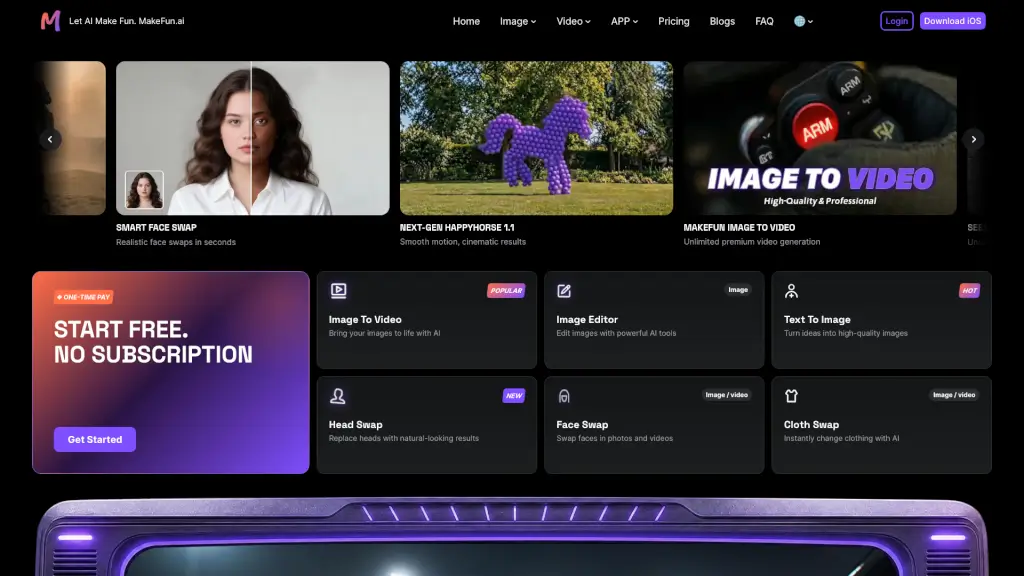Click the Cloth Swap shirt icon
The image size is (1024, 576).
791,396
